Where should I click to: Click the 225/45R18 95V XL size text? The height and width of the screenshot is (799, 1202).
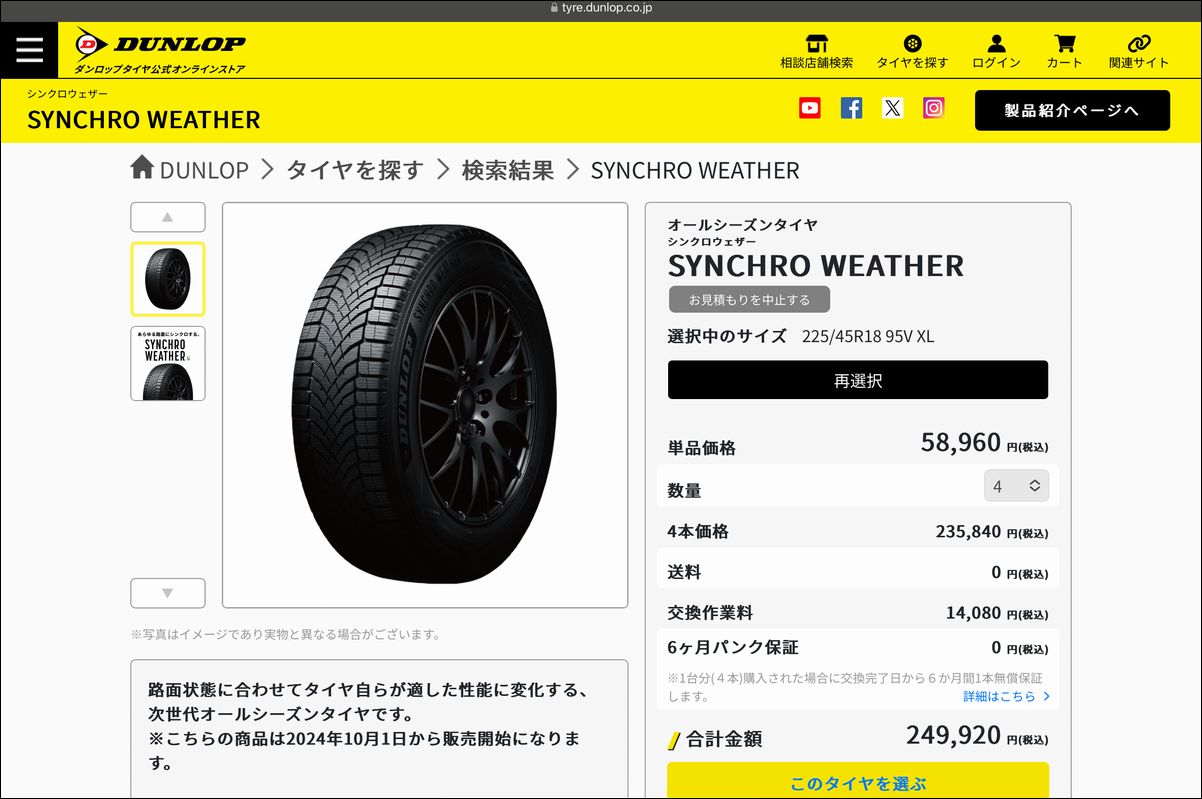[x=868, y=337]
